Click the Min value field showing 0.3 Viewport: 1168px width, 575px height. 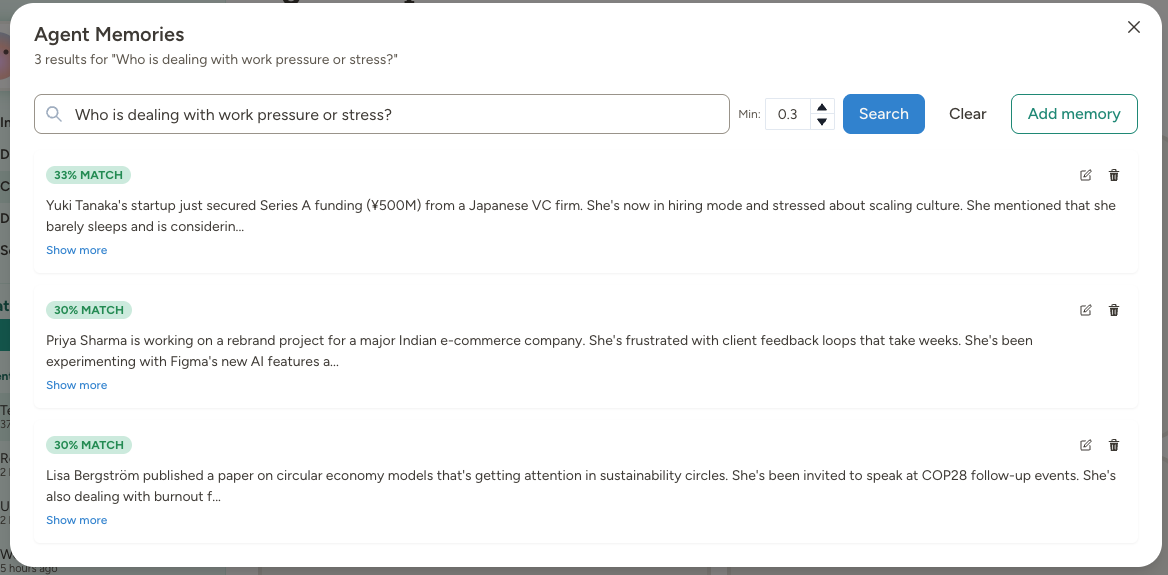788,114
